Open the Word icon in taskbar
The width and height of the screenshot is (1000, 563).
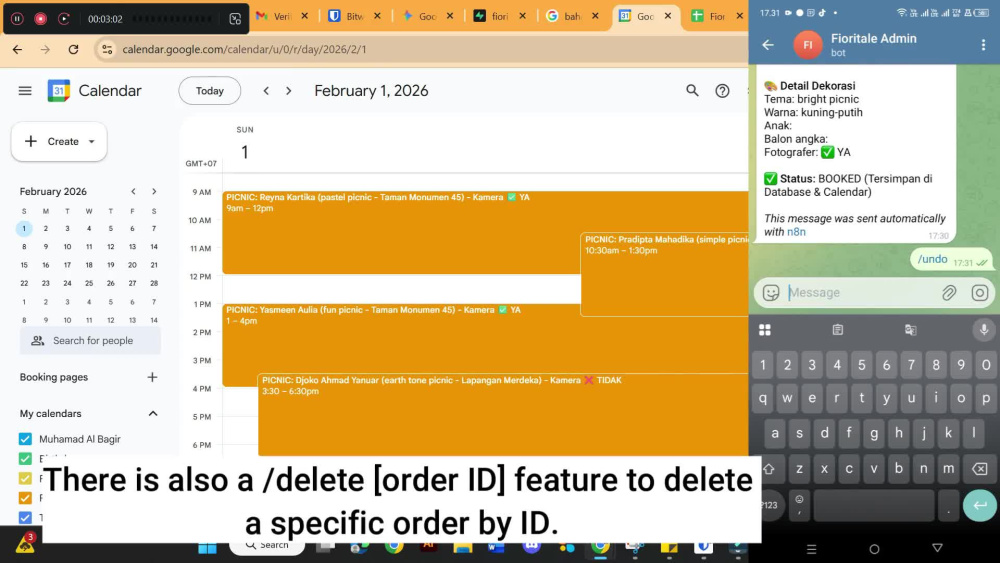[496, 547]
